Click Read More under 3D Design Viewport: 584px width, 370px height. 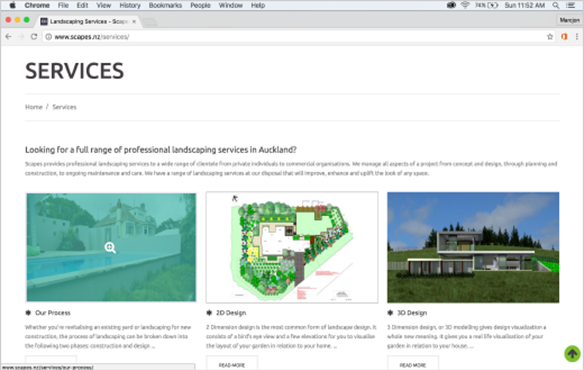click(x=413, y=364)
